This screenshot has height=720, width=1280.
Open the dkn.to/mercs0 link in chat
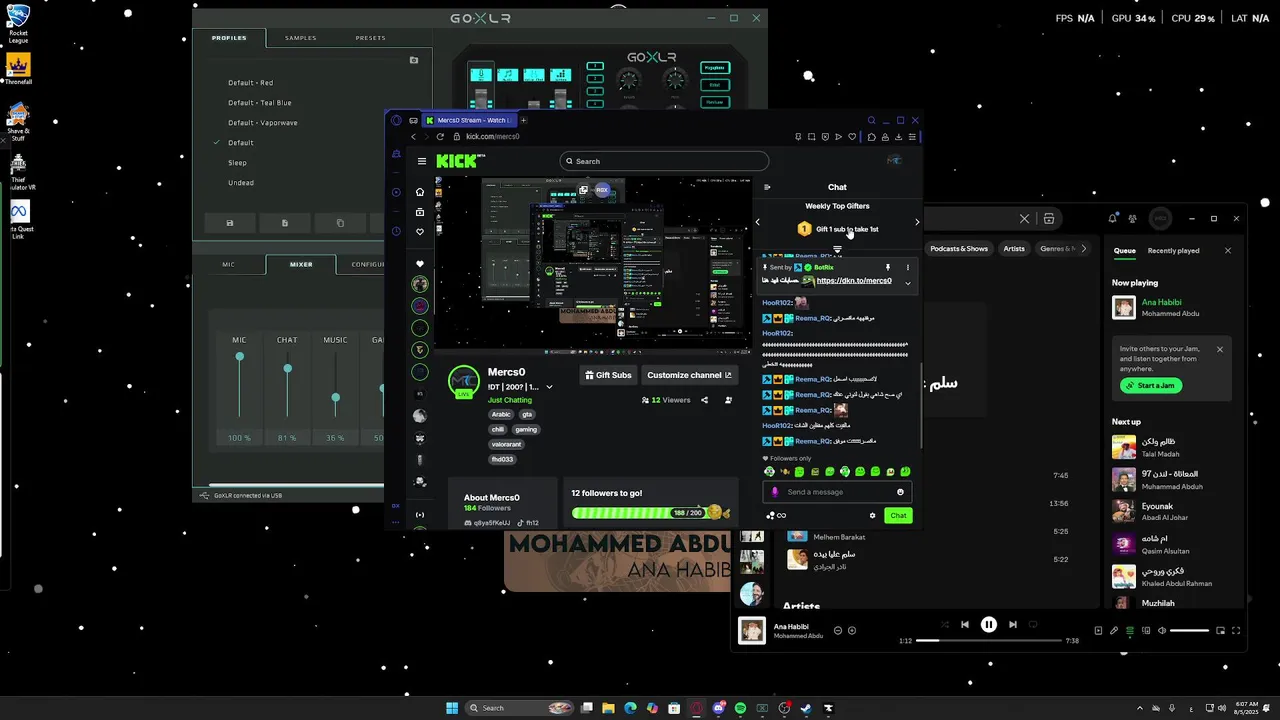click(853, 281)
